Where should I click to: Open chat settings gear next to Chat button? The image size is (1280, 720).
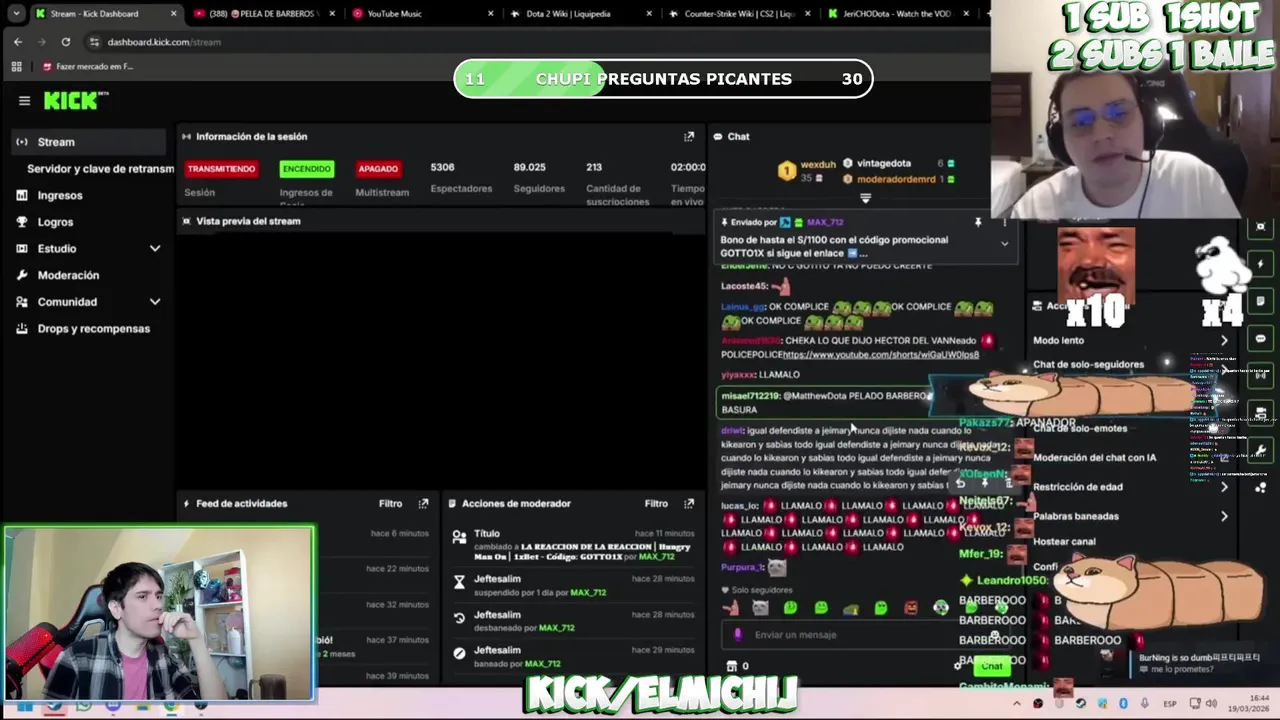pos(959,666)
